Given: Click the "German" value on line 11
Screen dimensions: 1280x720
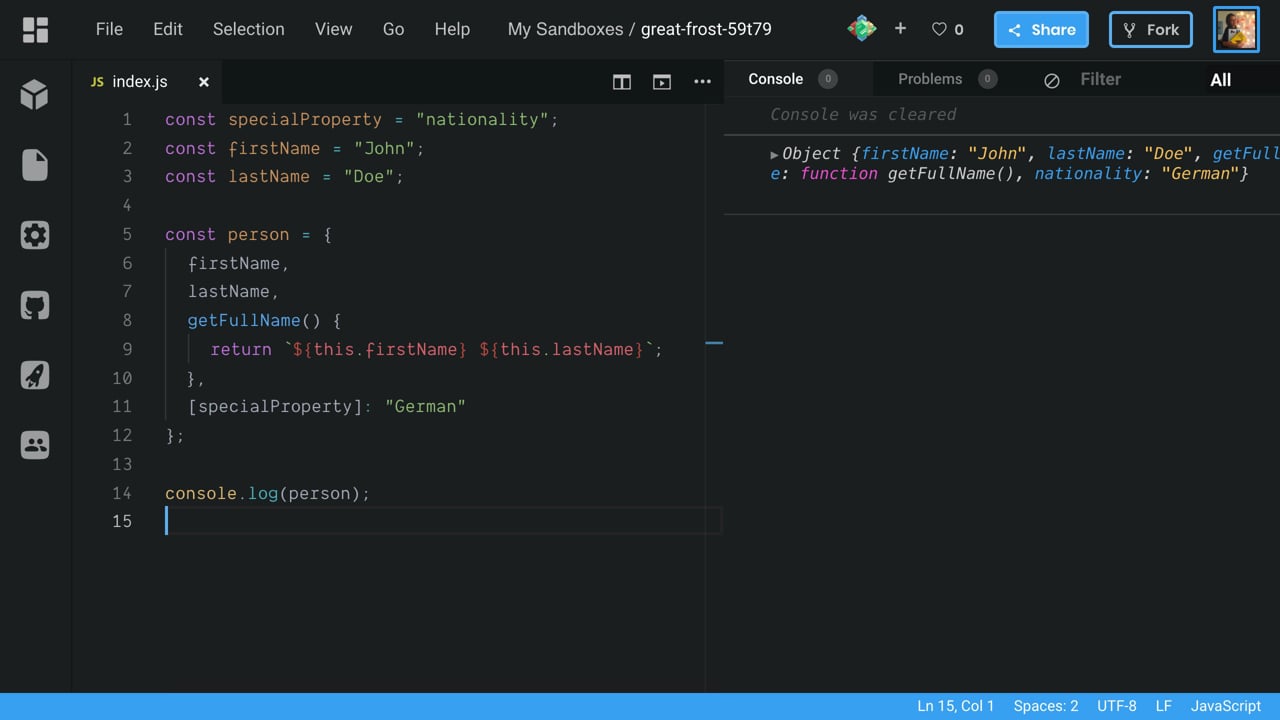Looking at the screenshot, I should point(425,406).
